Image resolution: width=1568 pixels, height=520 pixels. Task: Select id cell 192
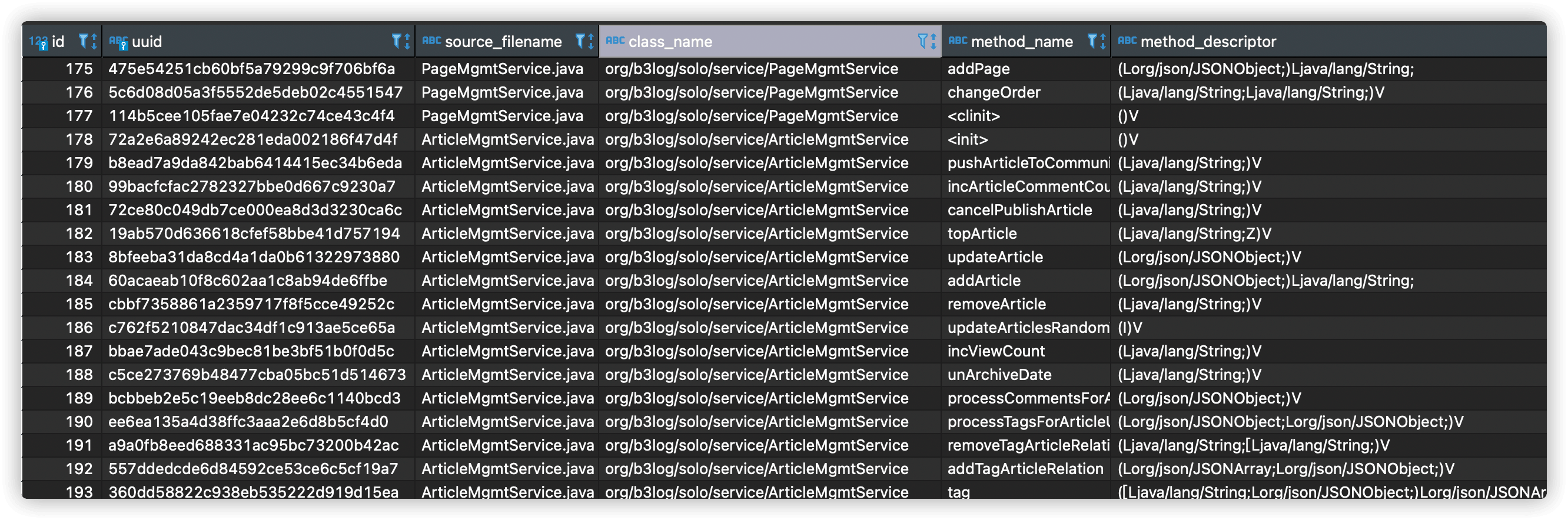62,469
